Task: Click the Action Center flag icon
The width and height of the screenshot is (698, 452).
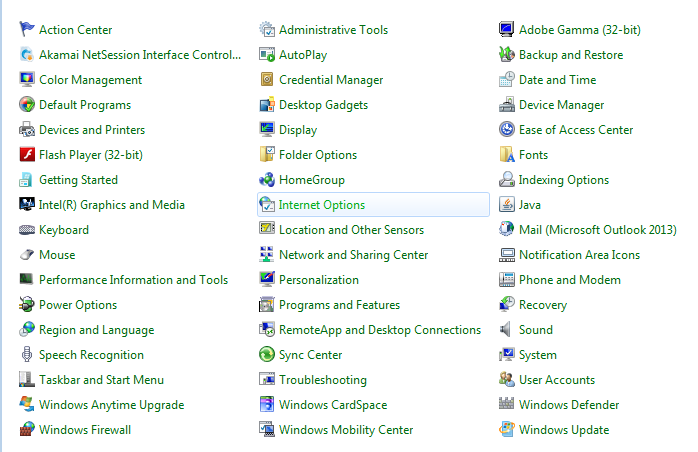Action: coord(27,29)
